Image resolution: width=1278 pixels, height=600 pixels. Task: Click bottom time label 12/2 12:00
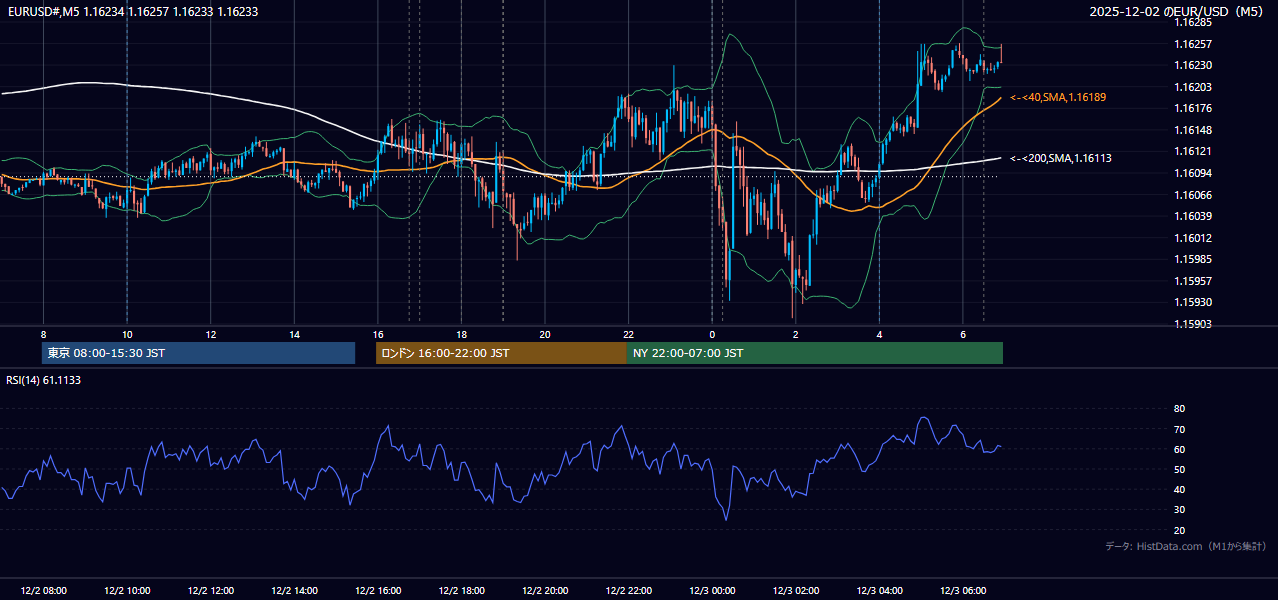210,590
